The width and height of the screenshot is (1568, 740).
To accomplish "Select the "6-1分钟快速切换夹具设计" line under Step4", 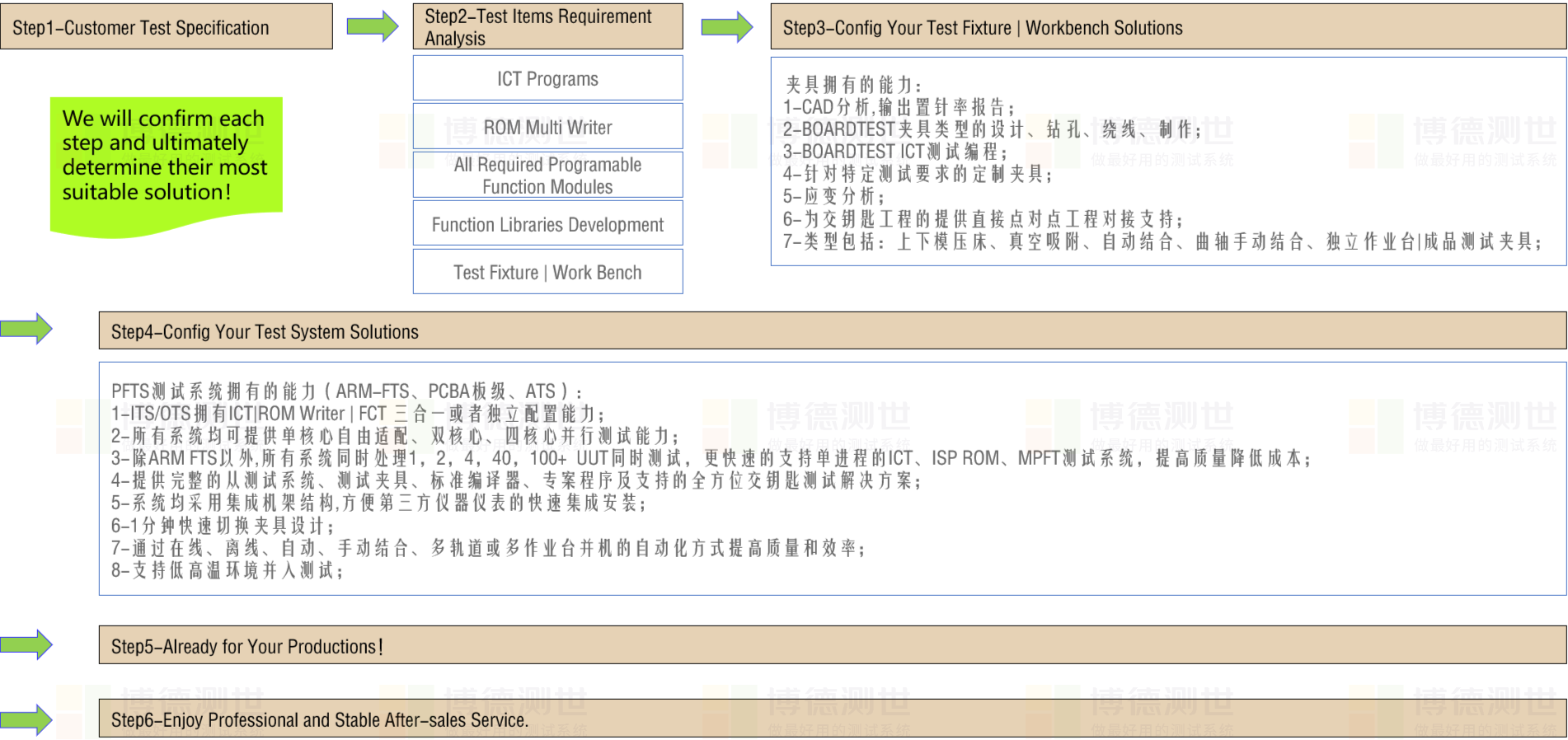I will pos(223,526).
